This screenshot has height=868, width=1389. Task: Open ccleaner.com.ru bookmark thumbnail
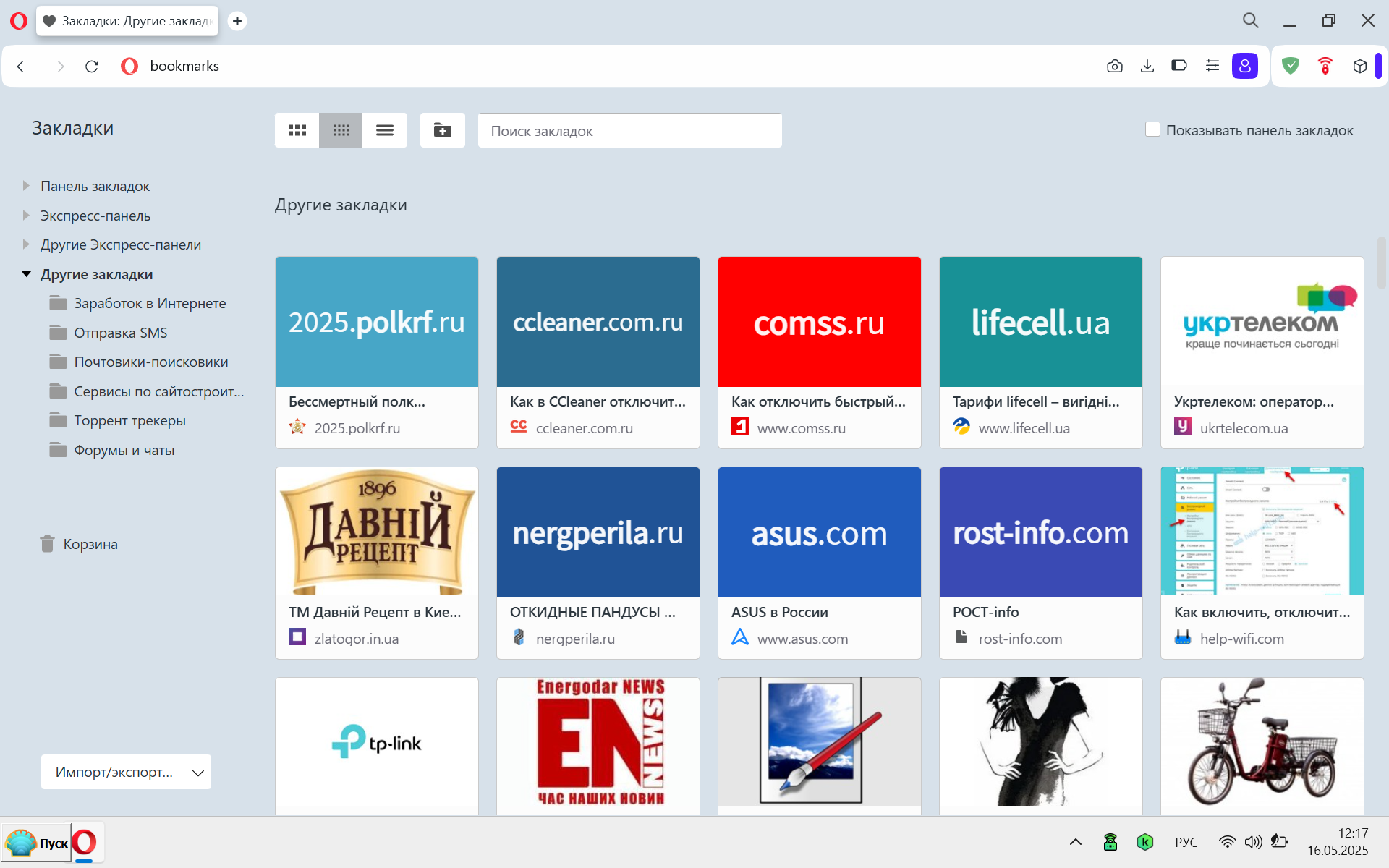click(598, 322)
